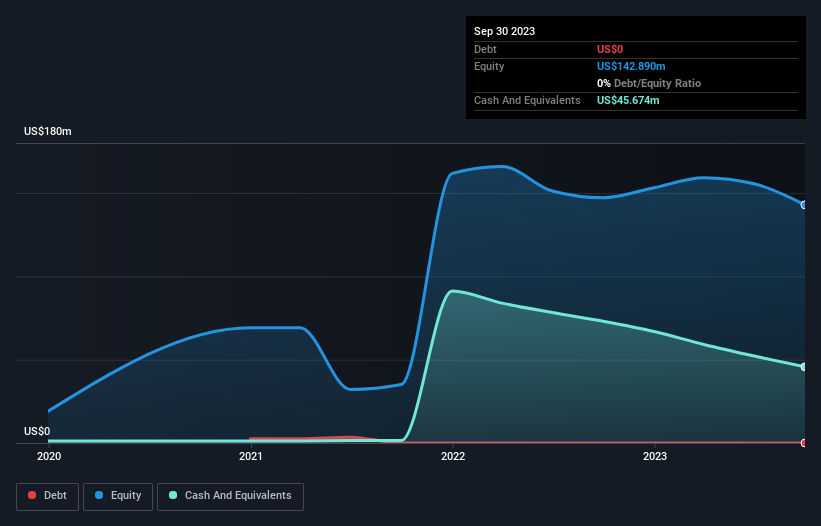The image size is (821, 526).
Task: Click the blue Equity endpoint marker
Action: (x=804, y=205)
